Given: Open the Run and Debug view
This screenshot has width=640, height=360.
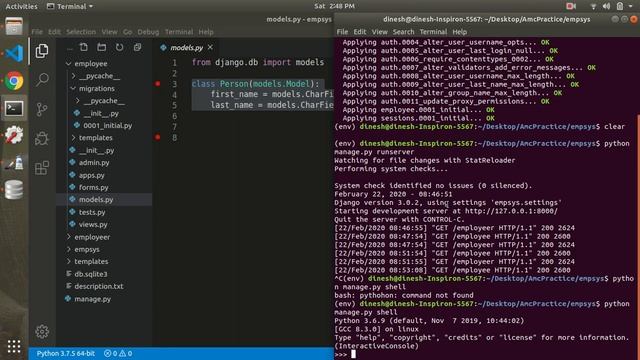Looking at the screenshot, I should tap(42, 138).
